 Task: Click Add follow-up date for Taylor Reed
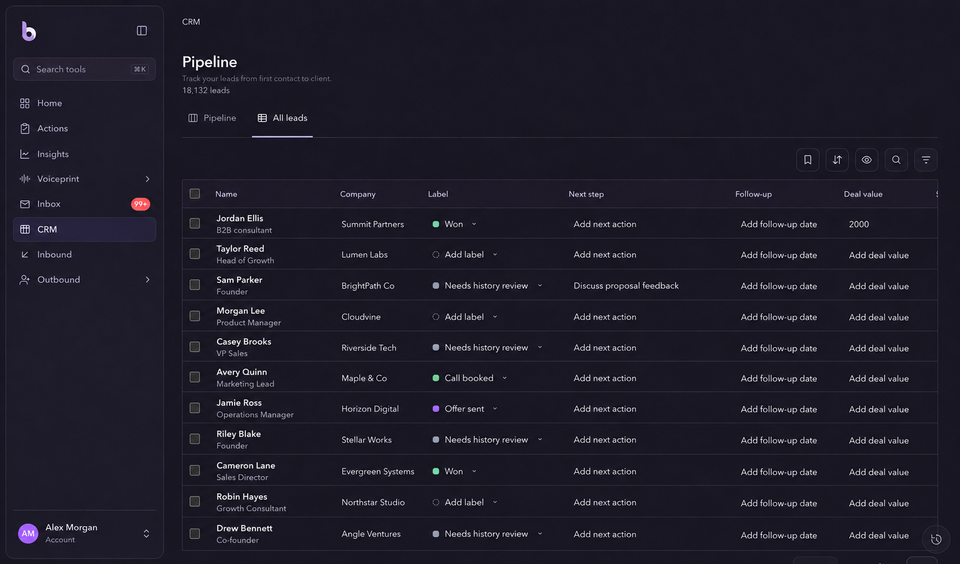point(779,255)
